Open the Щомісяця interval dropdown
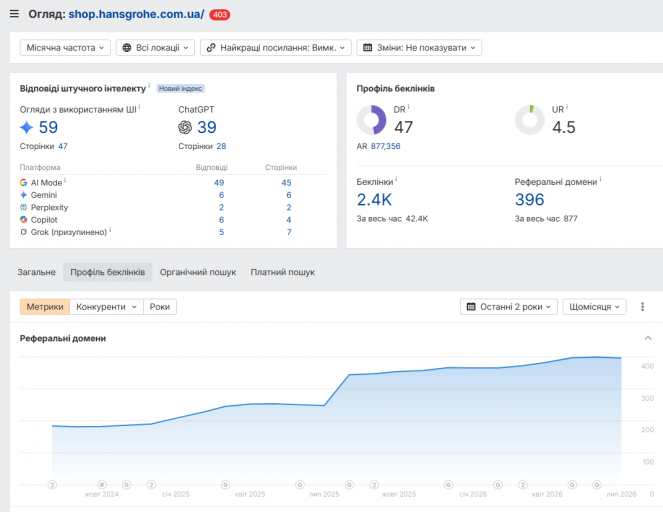This screenshot has width=663, height=512. tap(594, 307)
